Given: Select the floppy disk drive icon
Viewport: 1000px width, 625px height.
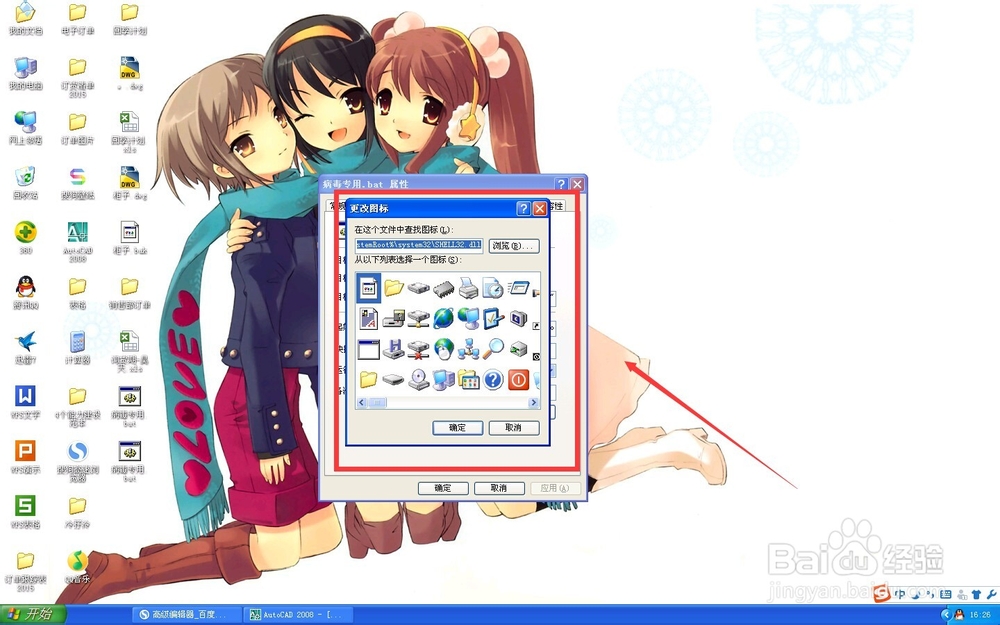Looking at the screenshot, I should coord(393,348).
